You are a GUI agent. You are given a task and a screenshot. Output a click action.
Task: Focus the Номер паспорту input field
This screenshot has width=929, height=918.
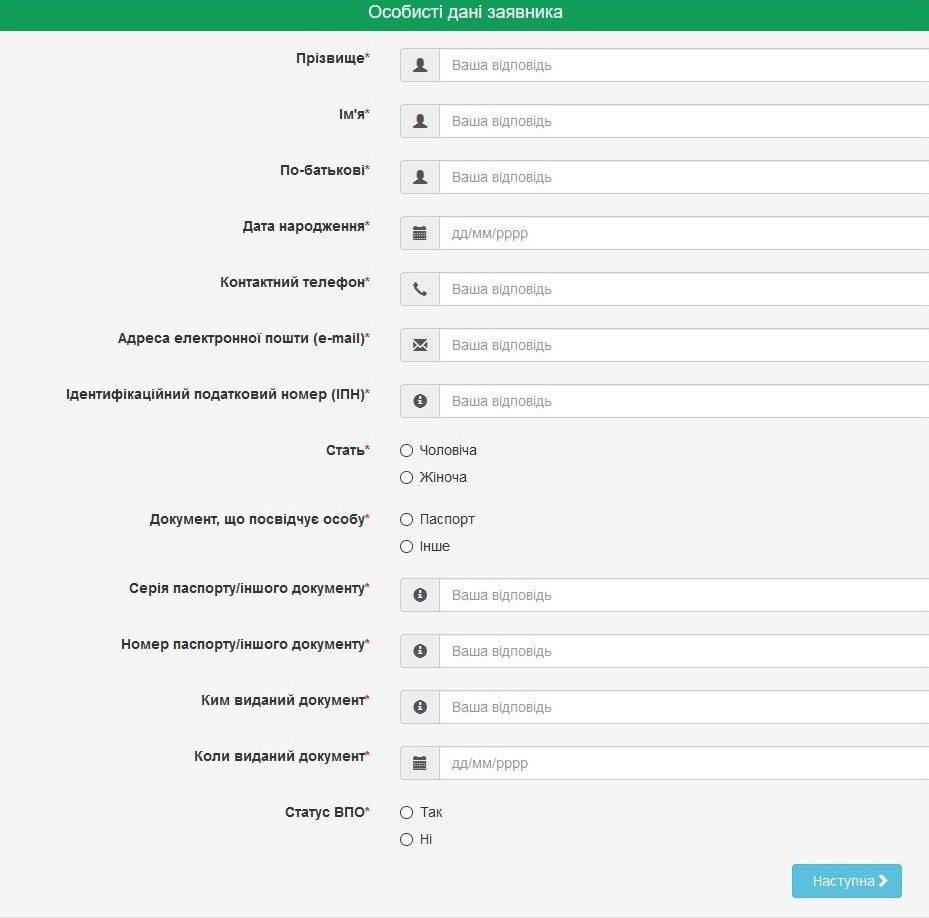pyautogui.click(x=684, y=651)
